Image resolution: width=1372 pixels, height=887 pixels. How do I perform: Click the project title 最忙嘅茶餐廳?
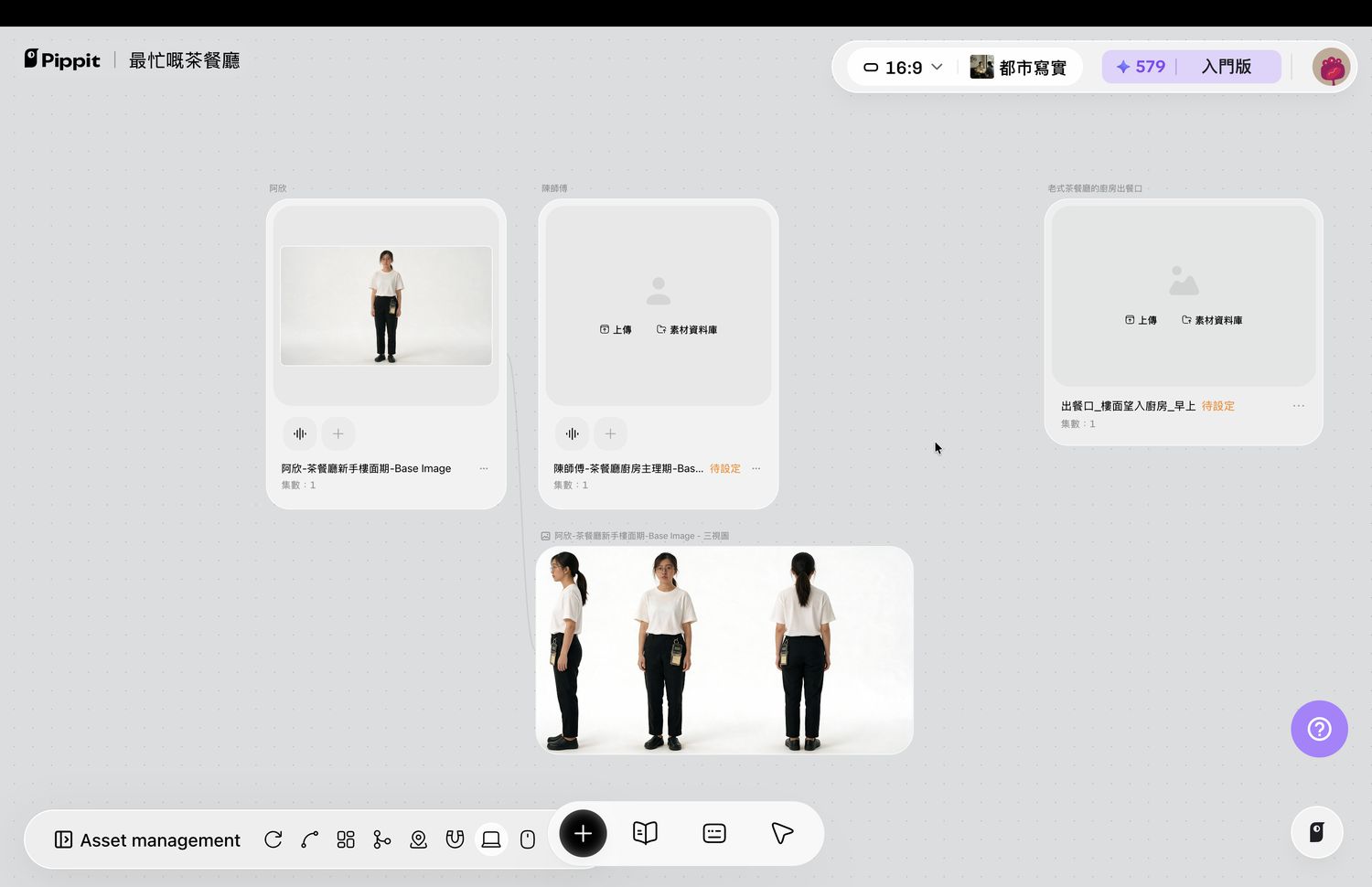(184, 60)
